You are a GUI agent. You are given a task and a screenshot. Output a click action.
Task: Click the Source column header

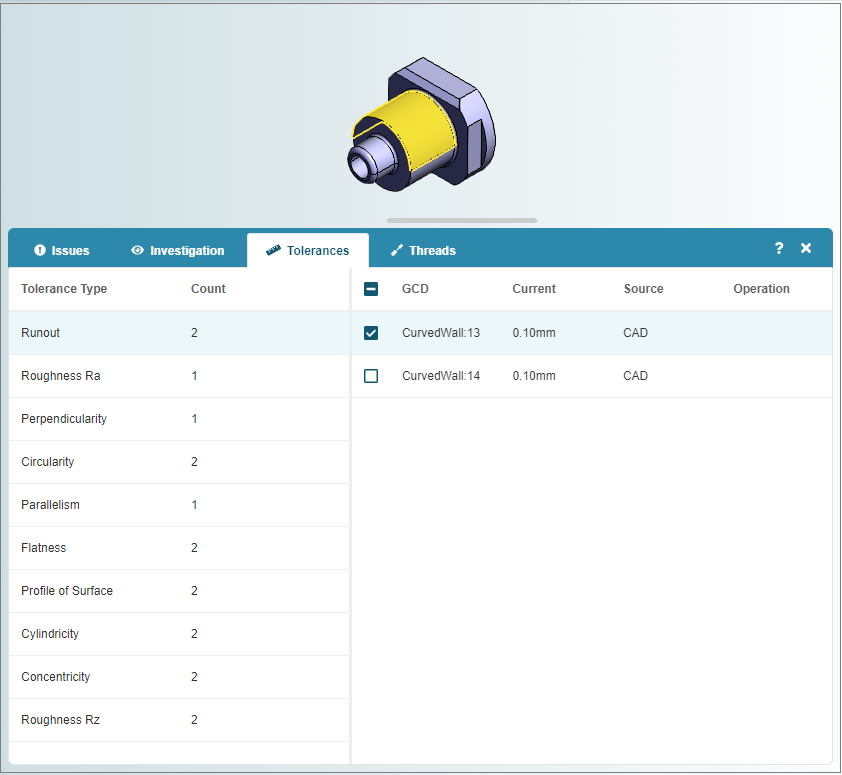pyautogui.click(x=643, y=289)
